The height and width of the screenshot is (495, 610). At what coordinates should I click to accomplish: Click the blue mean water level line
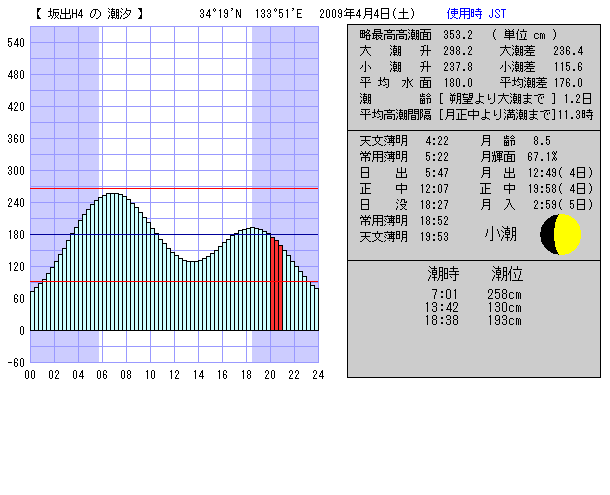pos(174,234)
